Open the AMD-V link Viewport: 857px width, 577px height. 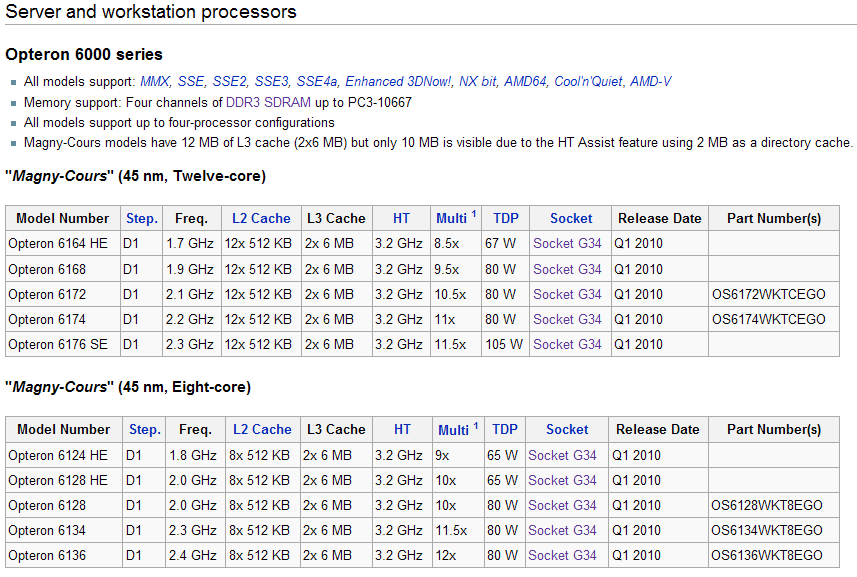coord(650,81)
